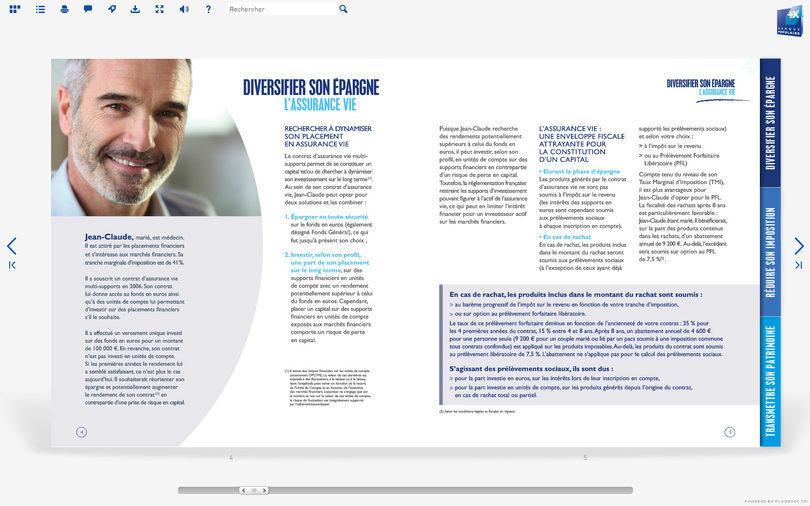Open the table of contents list
Viewport: 810px width, 506px height.
[40, 9]
